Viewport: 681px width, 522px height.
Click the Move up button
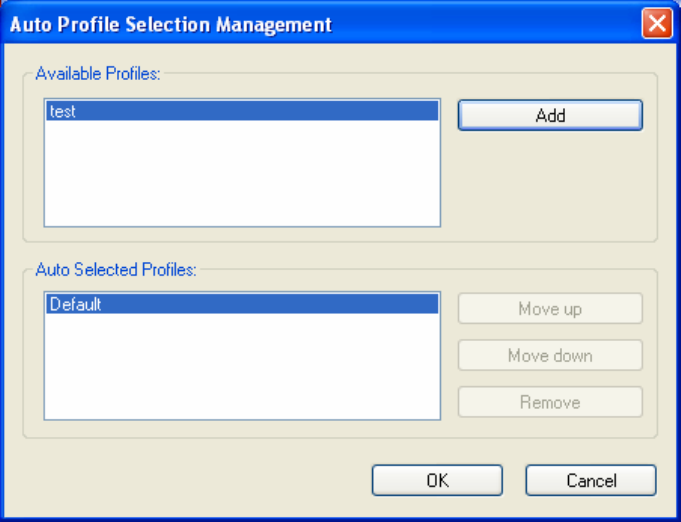(x=550, y=309)
